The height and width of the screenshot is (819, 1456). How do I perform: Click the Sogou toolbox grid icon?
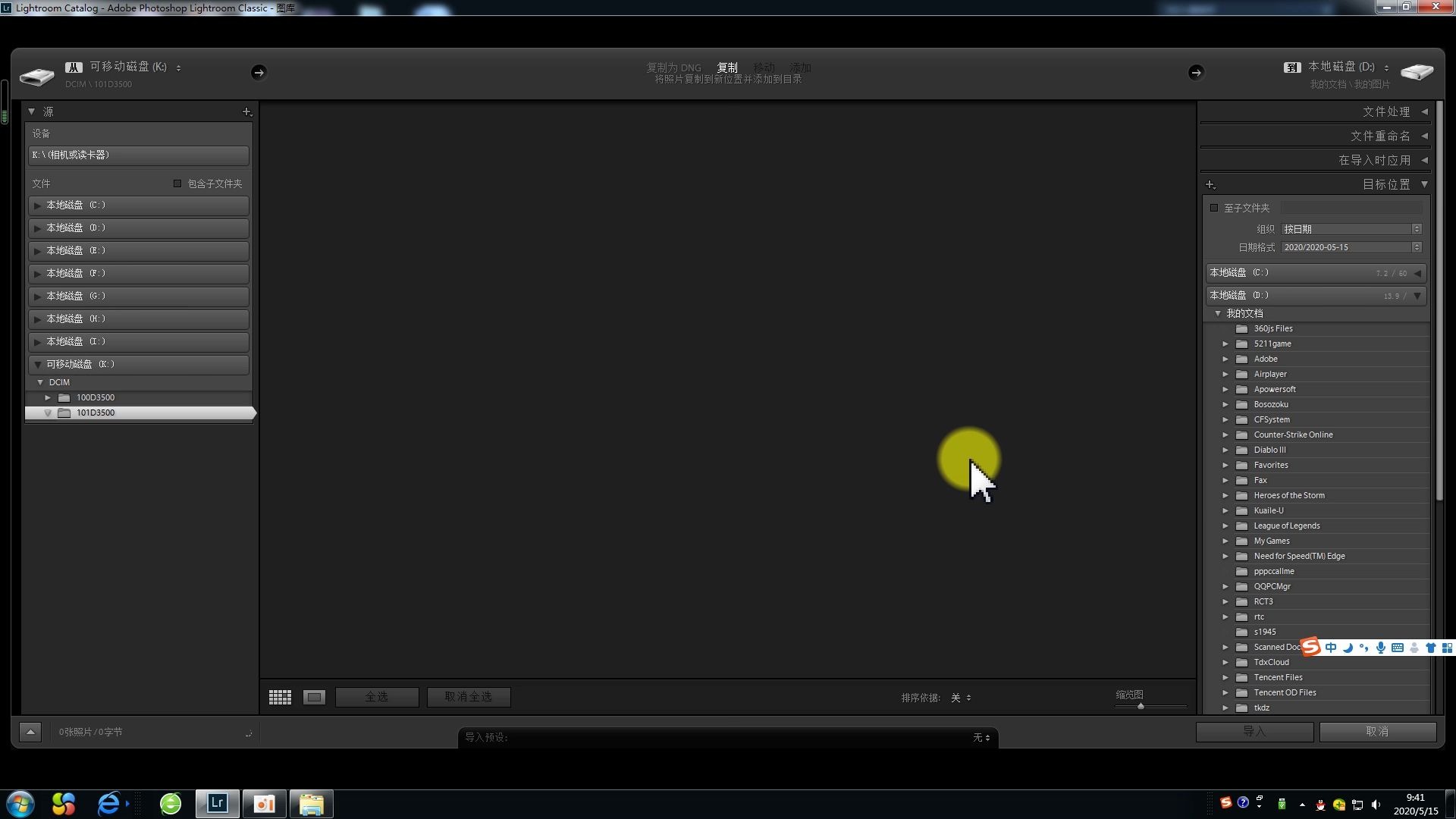point(1447,648)
